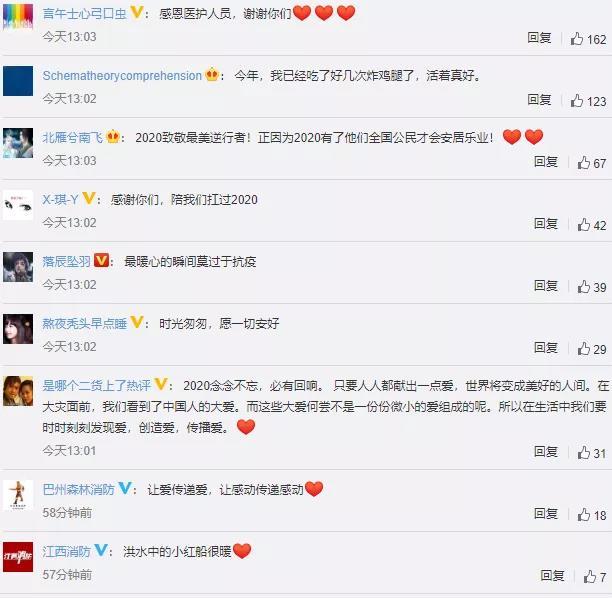Open Schematheorycomprehension's profile link
The height and width of the screenshot is (598, 612).
pos(122,75)
